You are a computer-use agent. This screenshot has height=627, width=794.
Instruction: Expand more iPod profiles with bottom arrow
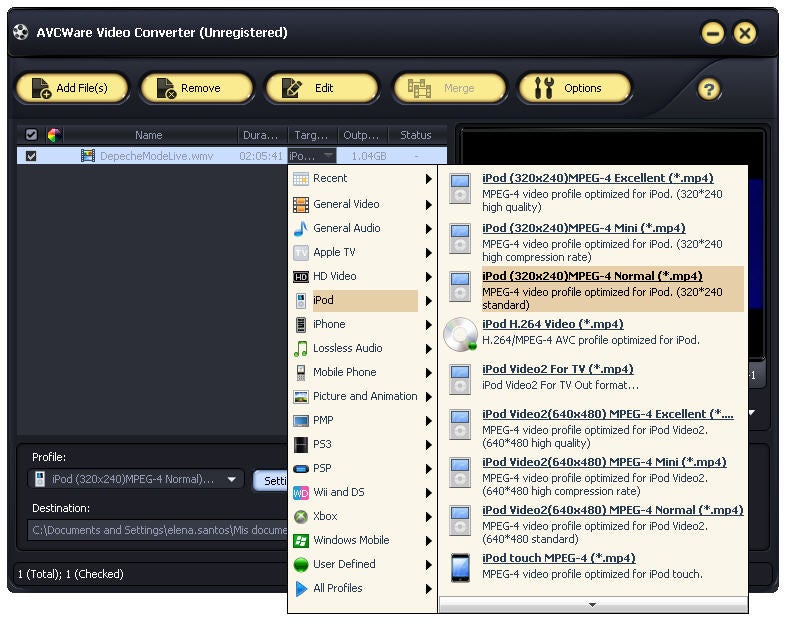click(x=592, y=605)
